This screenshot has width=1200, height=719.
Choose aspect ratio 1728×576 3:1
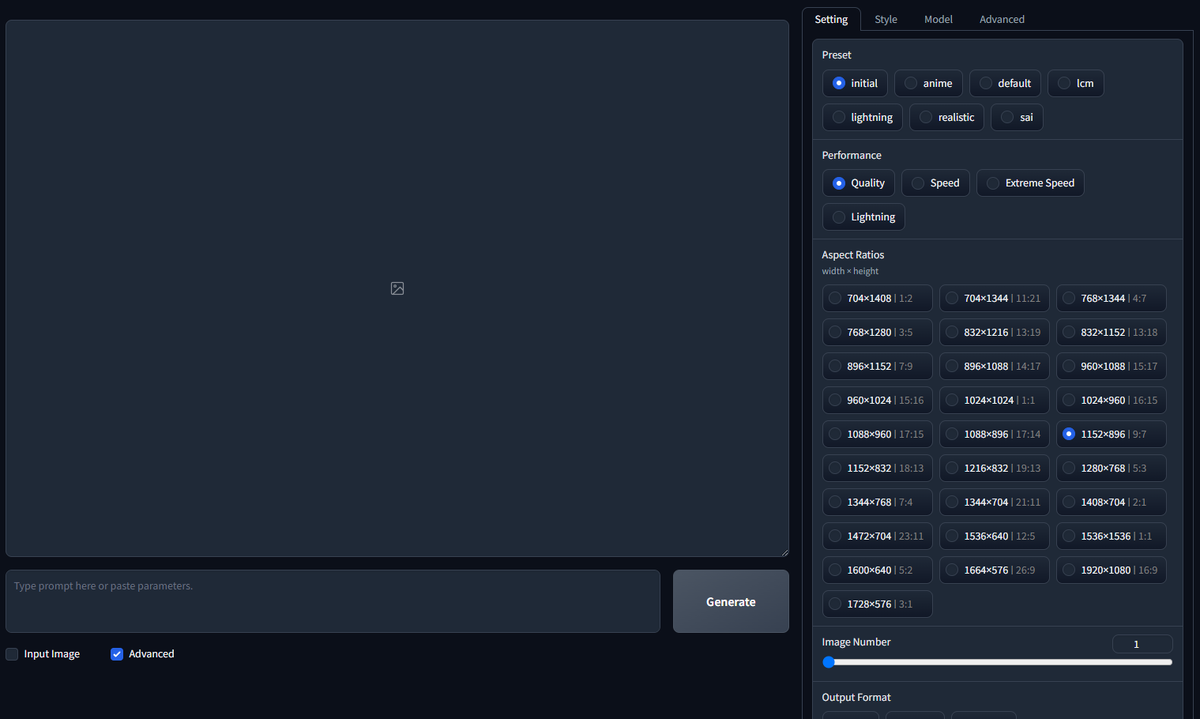(x=877, y=604)
